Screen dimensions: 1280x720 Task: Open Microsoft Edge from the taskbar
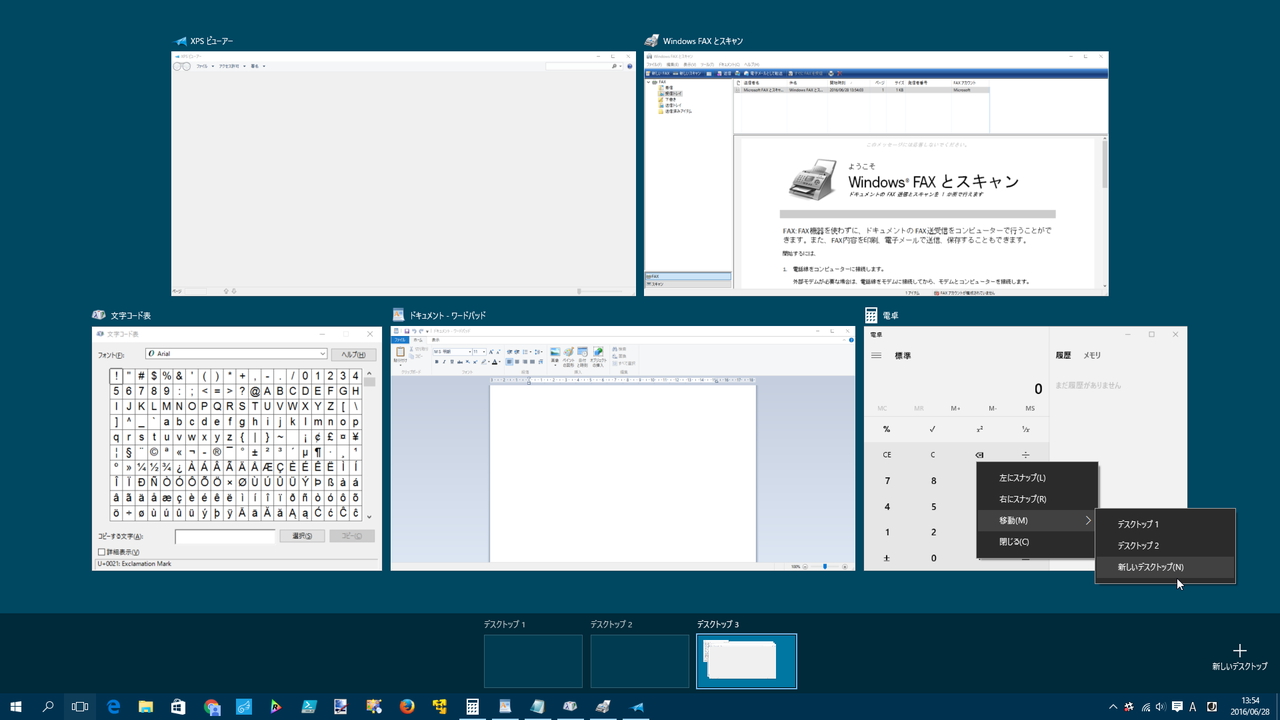113,707
